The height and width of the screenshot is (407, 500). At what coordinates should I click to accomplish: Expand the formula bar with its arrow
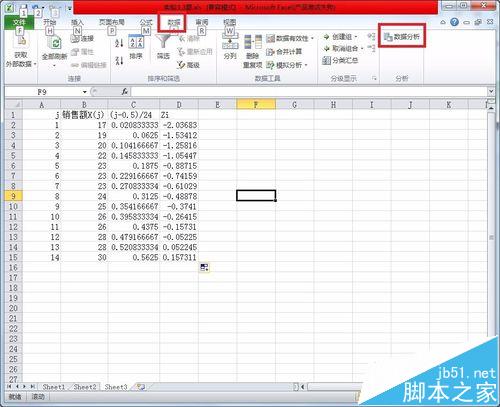[491, 92]
